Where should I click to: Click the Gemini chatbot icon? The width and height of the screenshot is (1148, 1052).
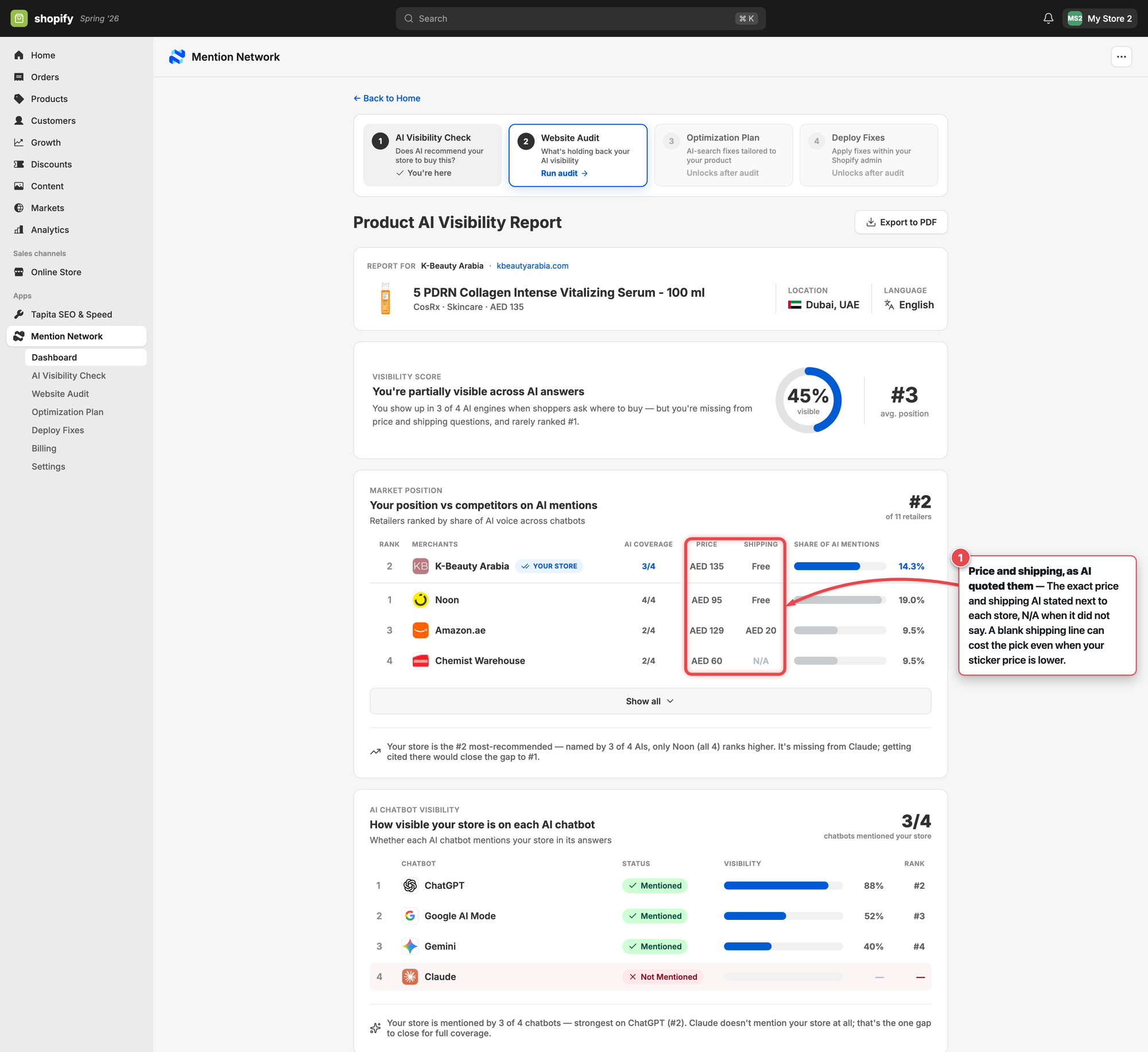click(x=410, y=946)
